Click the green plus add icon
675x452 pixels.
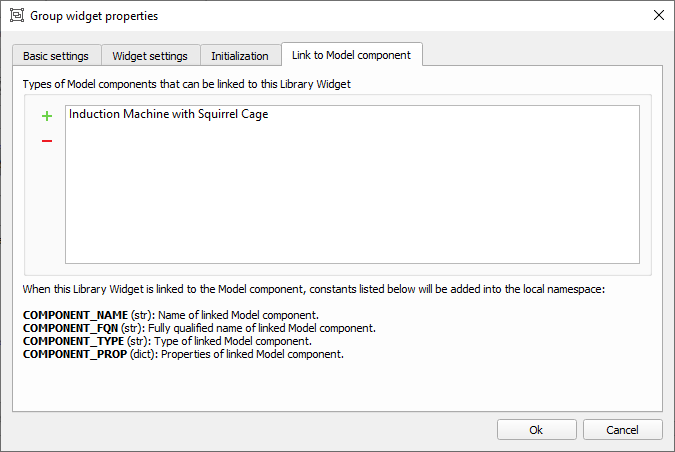pyautogui.click(x=46, y=116)
